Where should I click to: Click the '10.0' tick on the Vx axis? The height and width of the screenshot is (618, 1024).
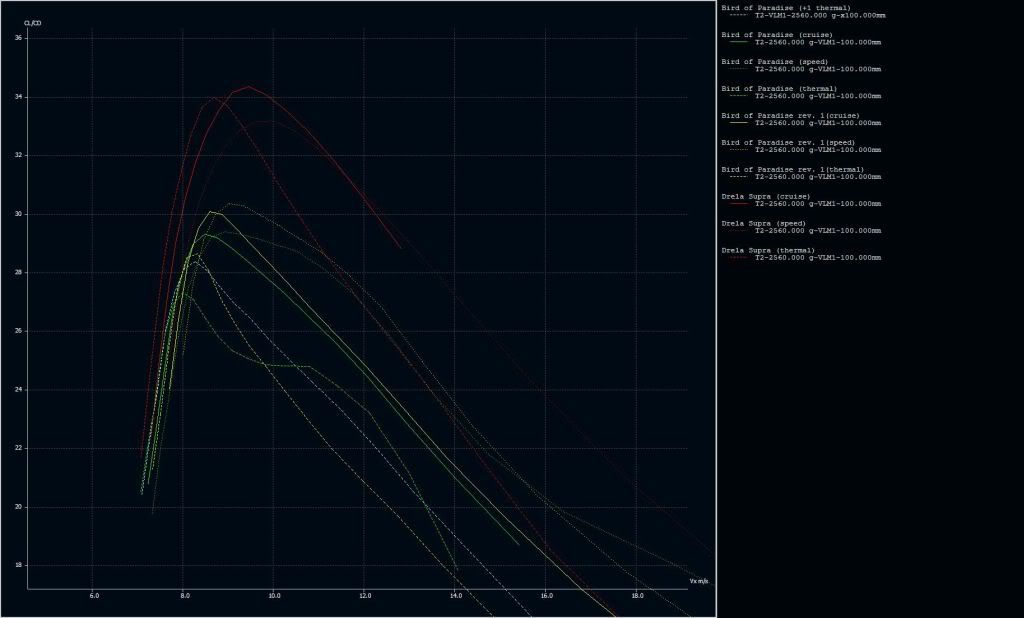click(274, 596)
